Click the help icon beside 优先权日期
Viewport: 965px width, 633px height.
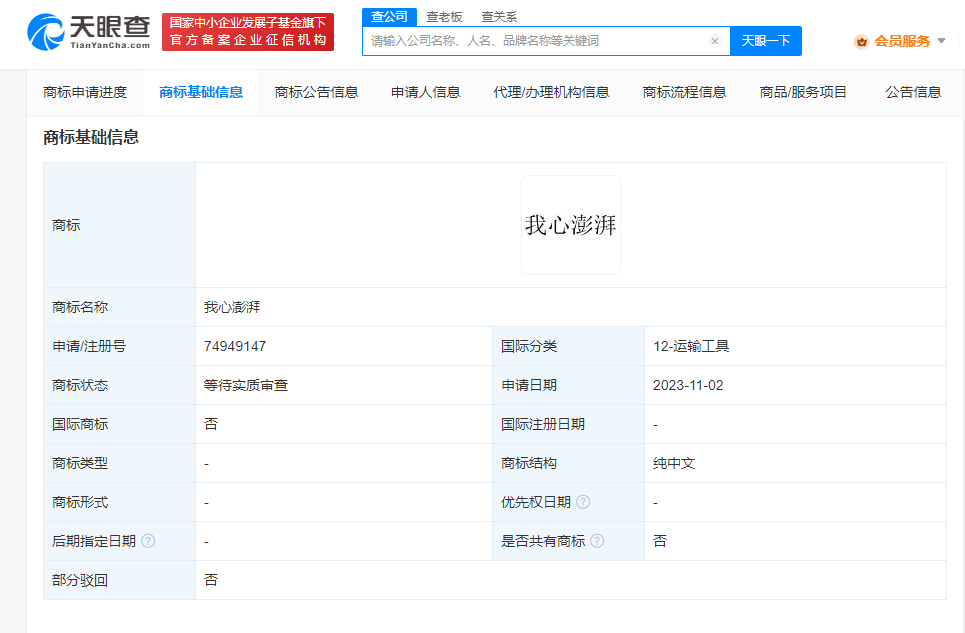[583, 502]
